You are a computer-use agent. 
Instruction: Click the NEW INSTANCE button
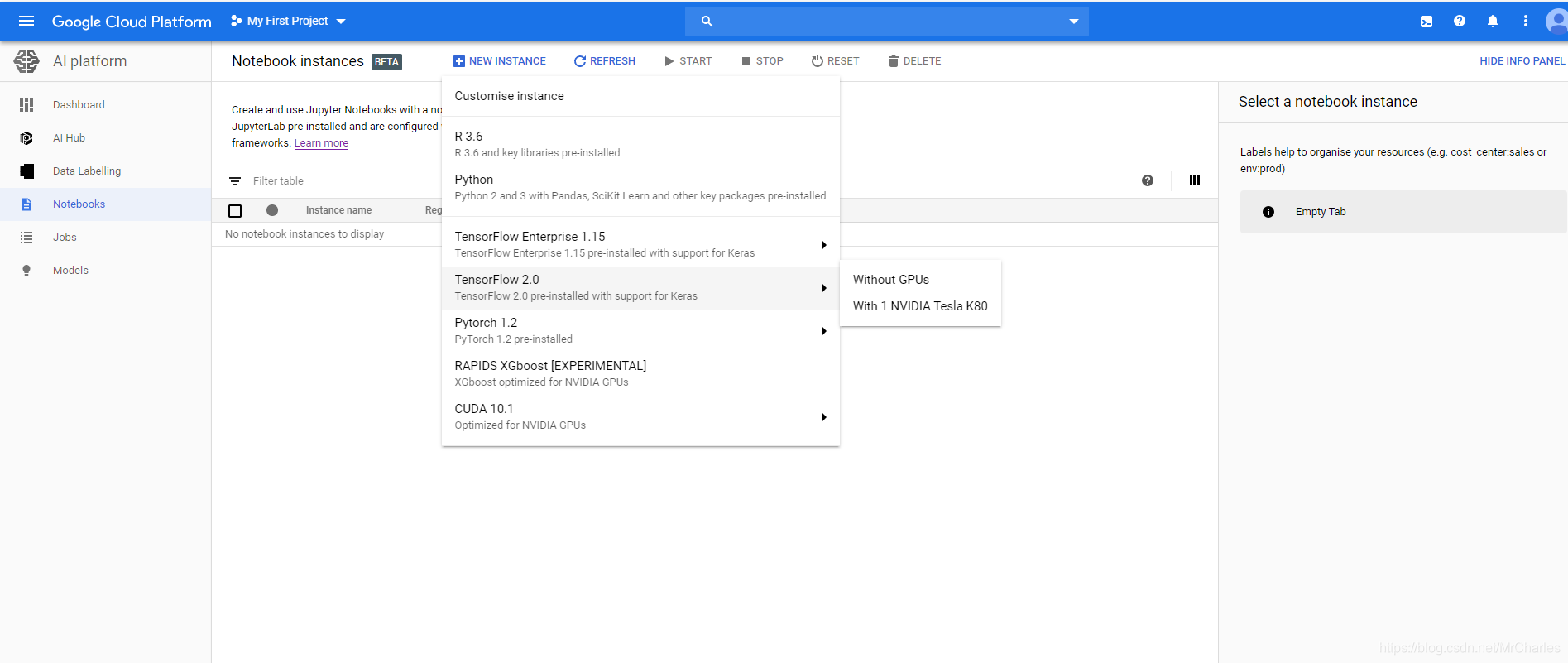click(500, 61)
